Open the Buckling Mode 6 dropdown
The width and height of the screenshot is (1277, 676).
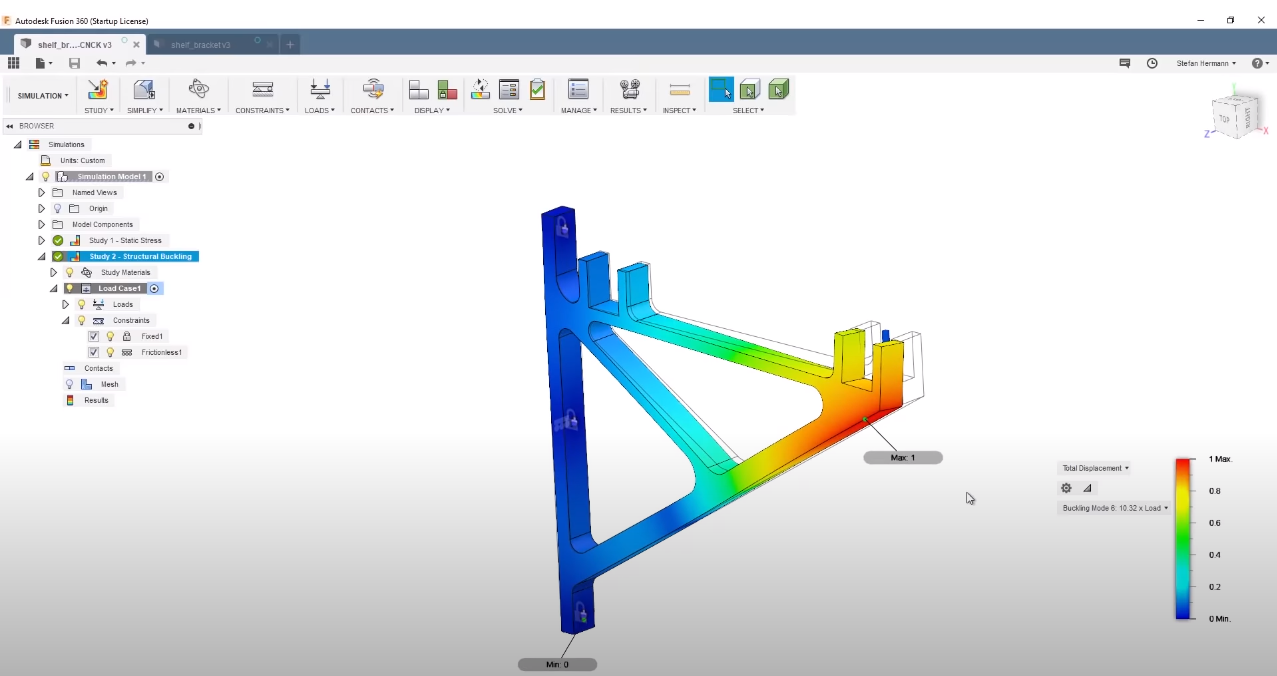point(1114,508)
